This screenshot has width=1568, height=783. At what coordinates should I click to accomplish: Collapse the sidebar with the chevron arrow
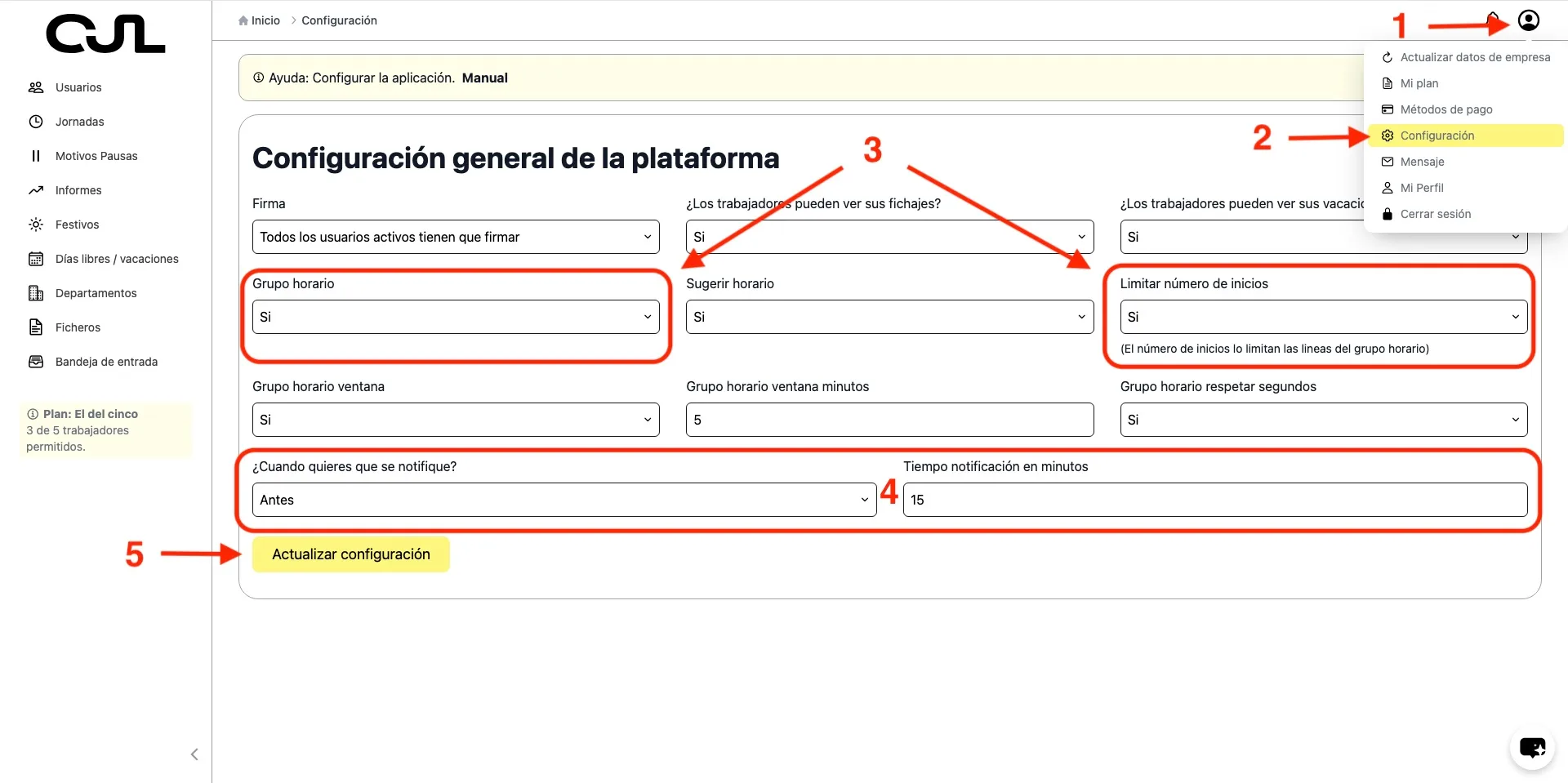click(x=194, y=754)
